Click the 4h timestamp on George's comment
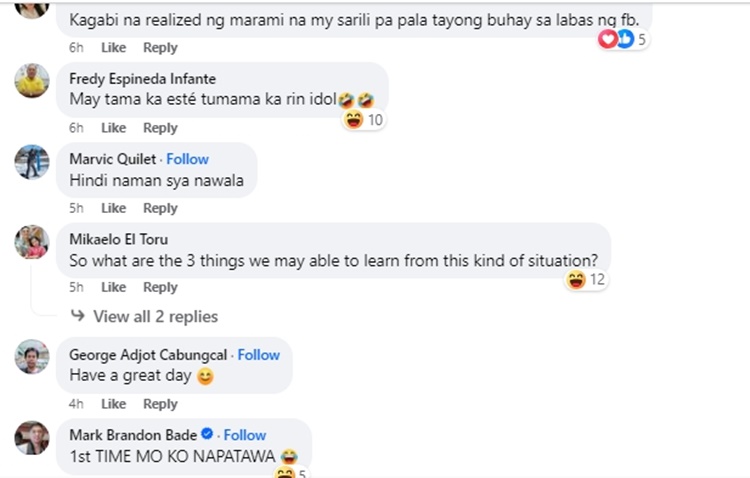Image resolution: width=750 pixels, height=478 pixels. point(76,404)
